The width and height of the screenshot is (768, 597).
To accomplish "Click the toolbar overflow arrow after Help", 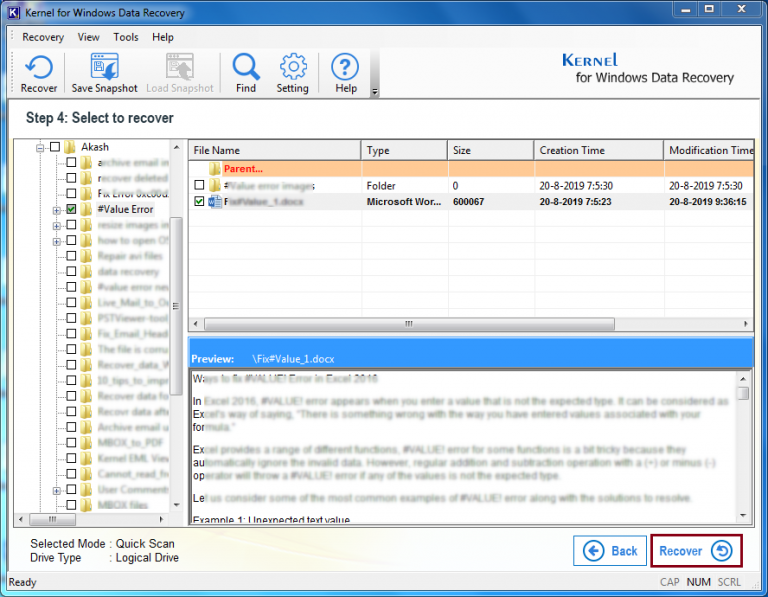I will tap(375, 92).
